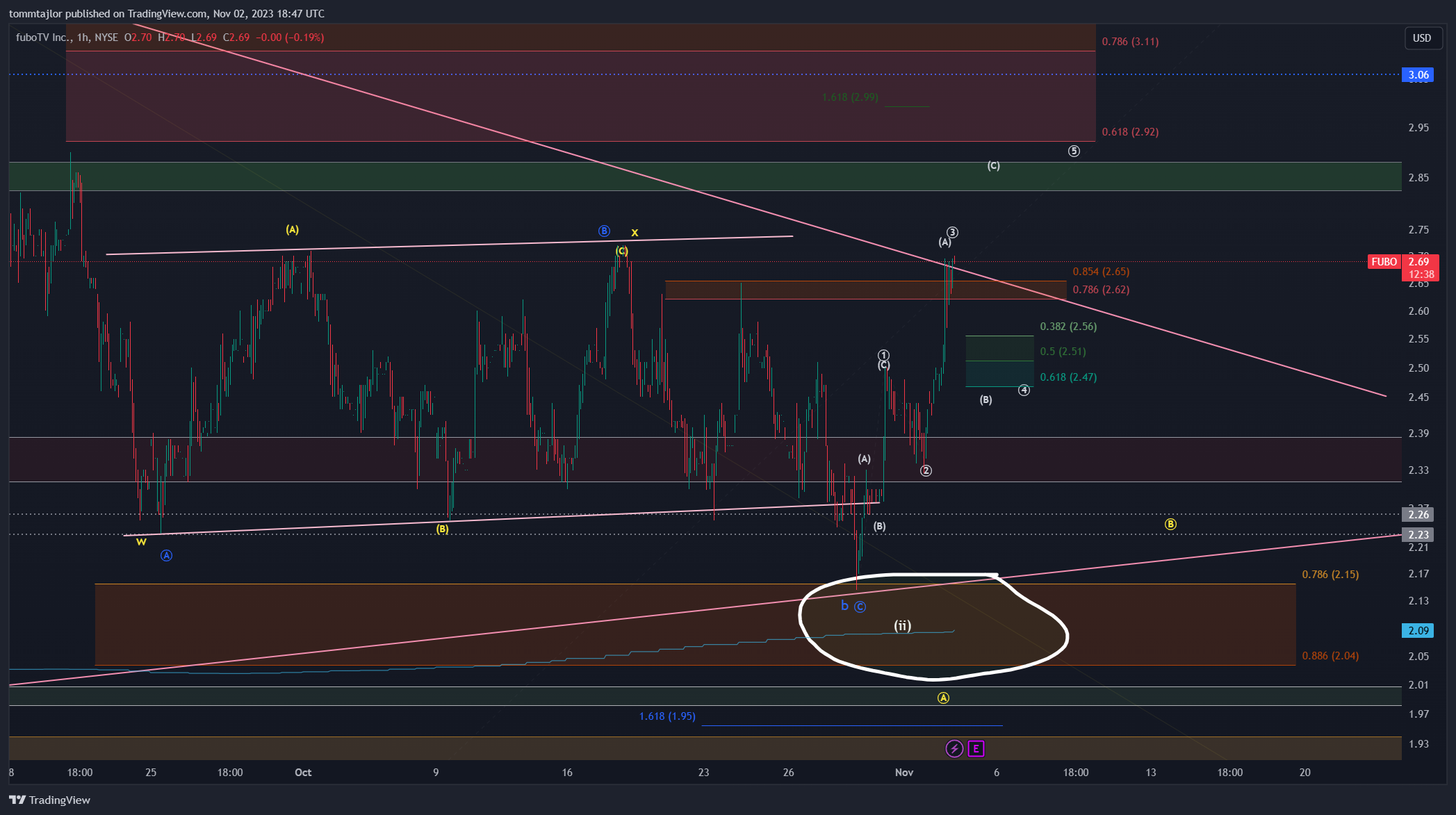
Task: Click the '20' date on time axis
Action: (1305, 773)
